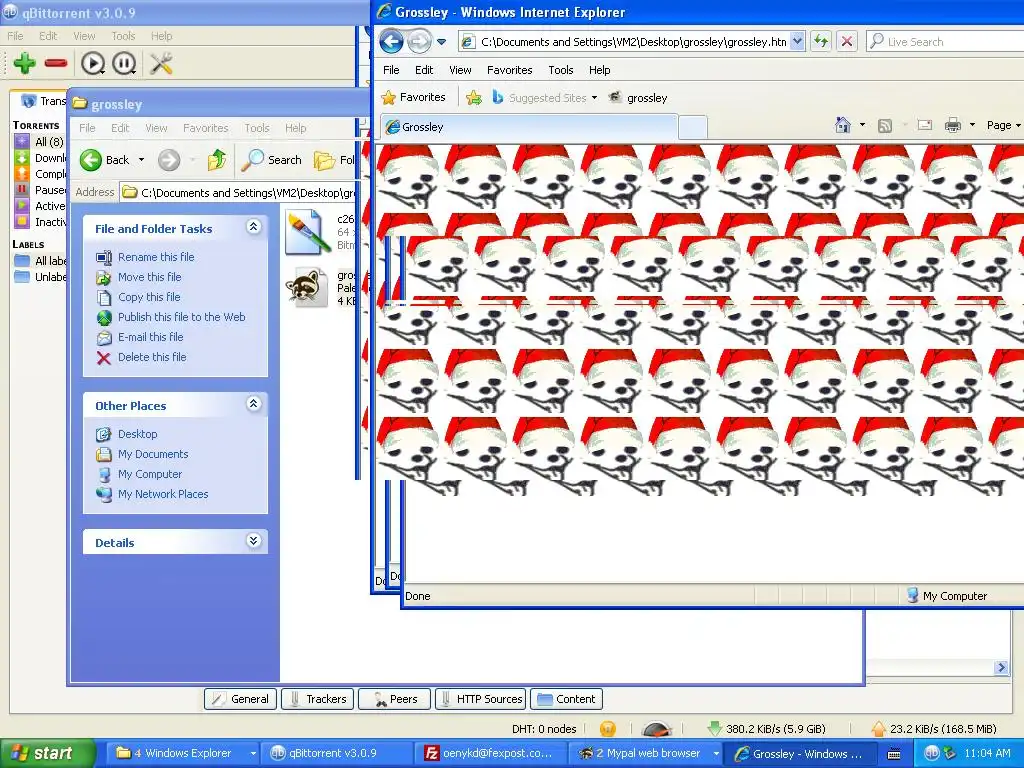Open My Network Places in Other Places
Viewport: 1024px width, 768px height.
[x=163, y=494]
